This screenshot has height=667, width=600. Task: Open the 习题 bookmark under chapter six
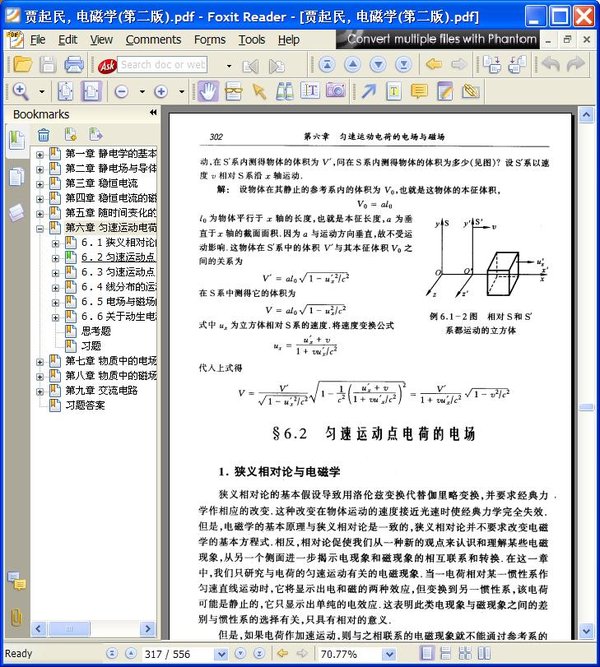click(91, 346)
